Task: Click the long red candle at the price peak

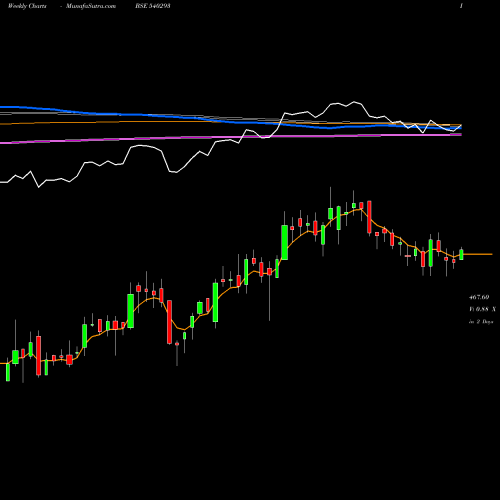Action: [x=369, y=217]
